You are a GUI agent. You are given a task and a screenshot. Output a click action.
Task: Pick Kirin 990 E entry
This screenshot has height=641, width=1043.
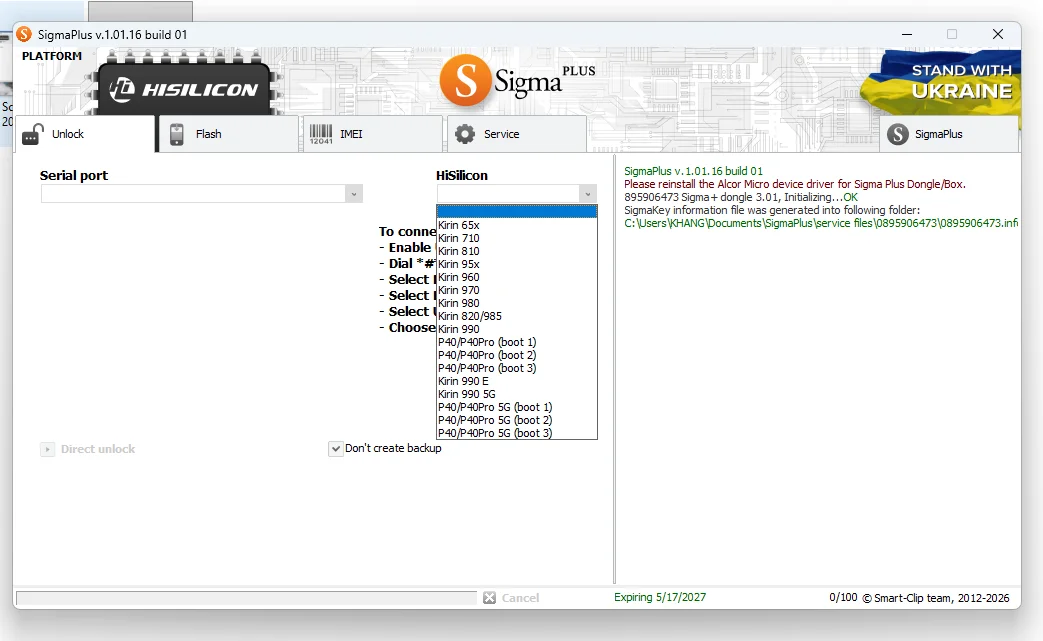pyautogui.click(x=517, y=381)
